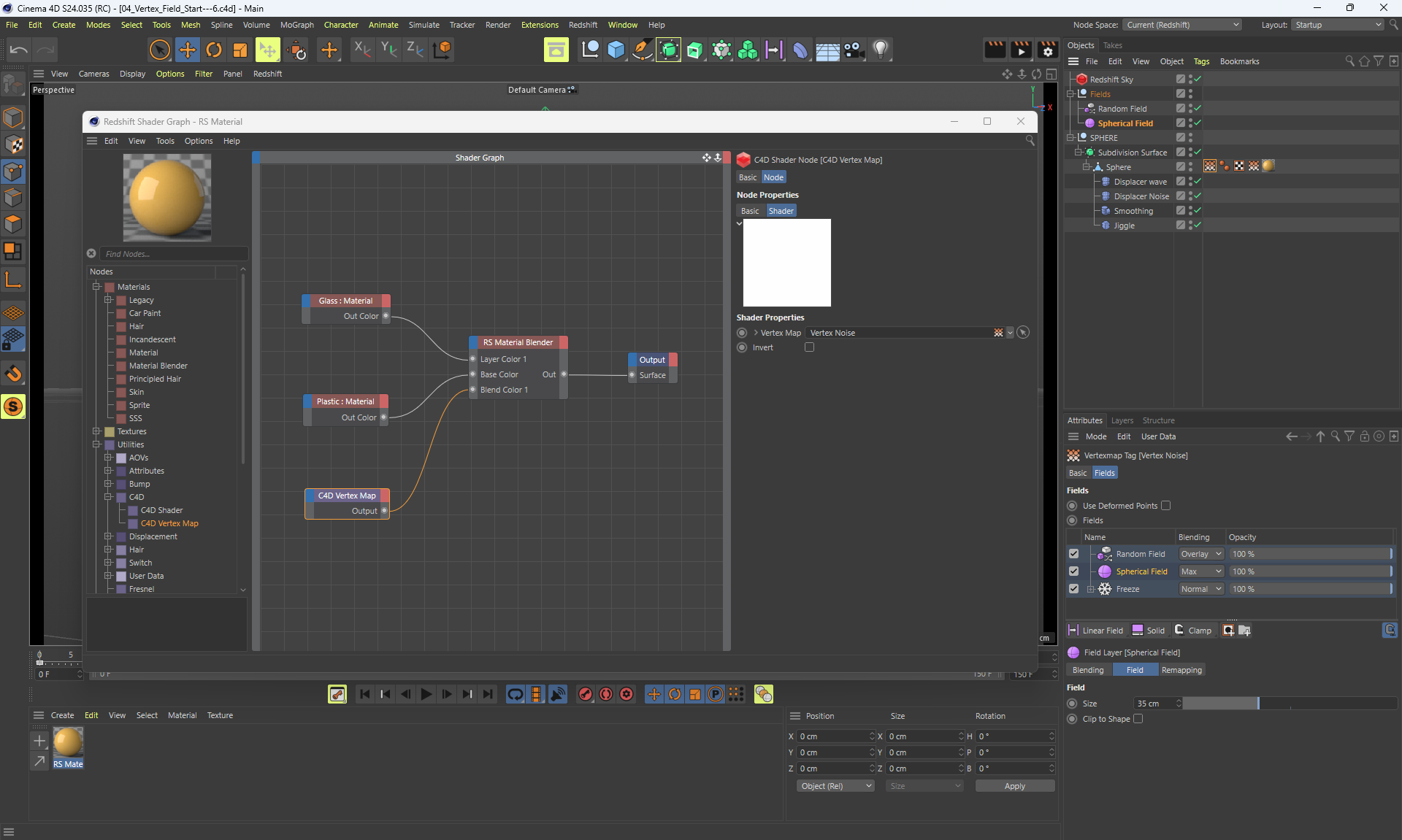1402x840 pixels.
Task: Click the Record Active Objects button
Action: 586,694
